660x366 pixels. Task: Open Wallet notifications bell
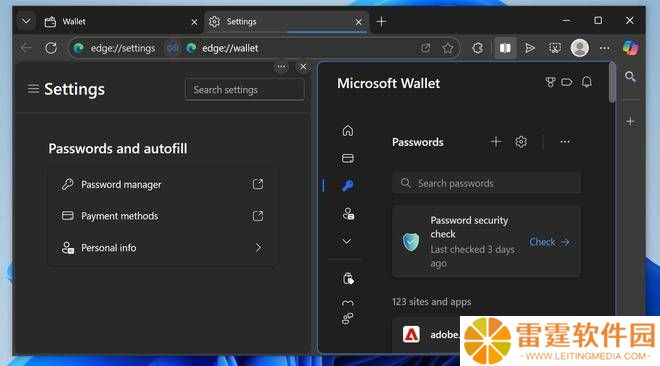tap(587, 82)
